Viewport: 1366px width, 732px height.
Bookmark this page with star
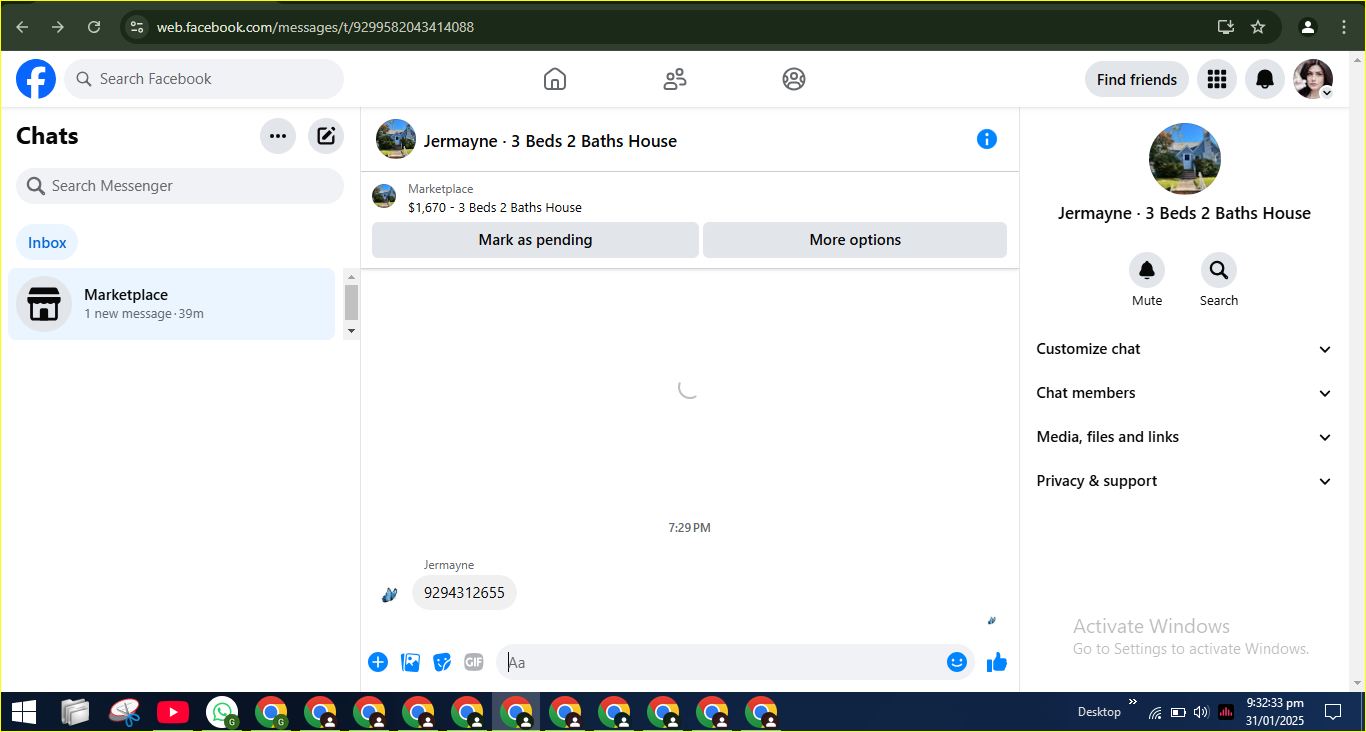1258,27
